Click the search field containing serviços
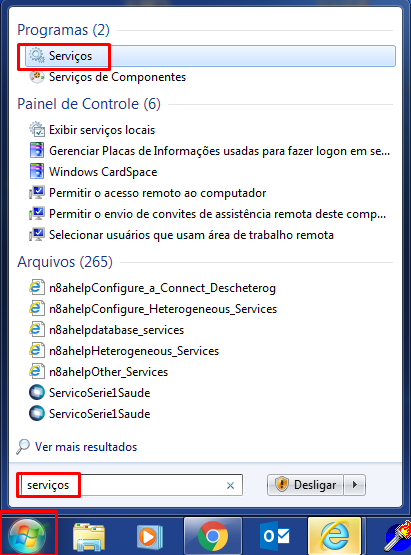This screenshot has width=411, height=555. click(131, 485)
